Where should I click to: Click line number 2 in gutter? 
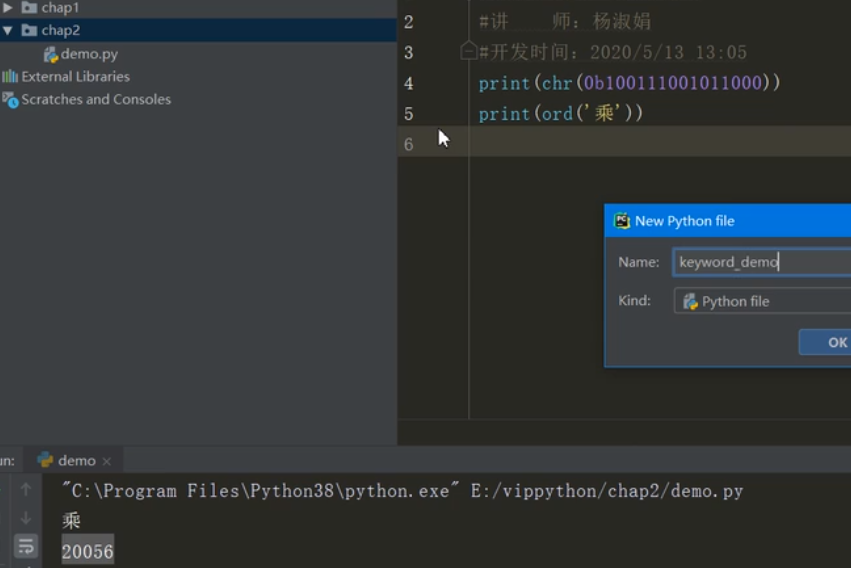point(409,22)
